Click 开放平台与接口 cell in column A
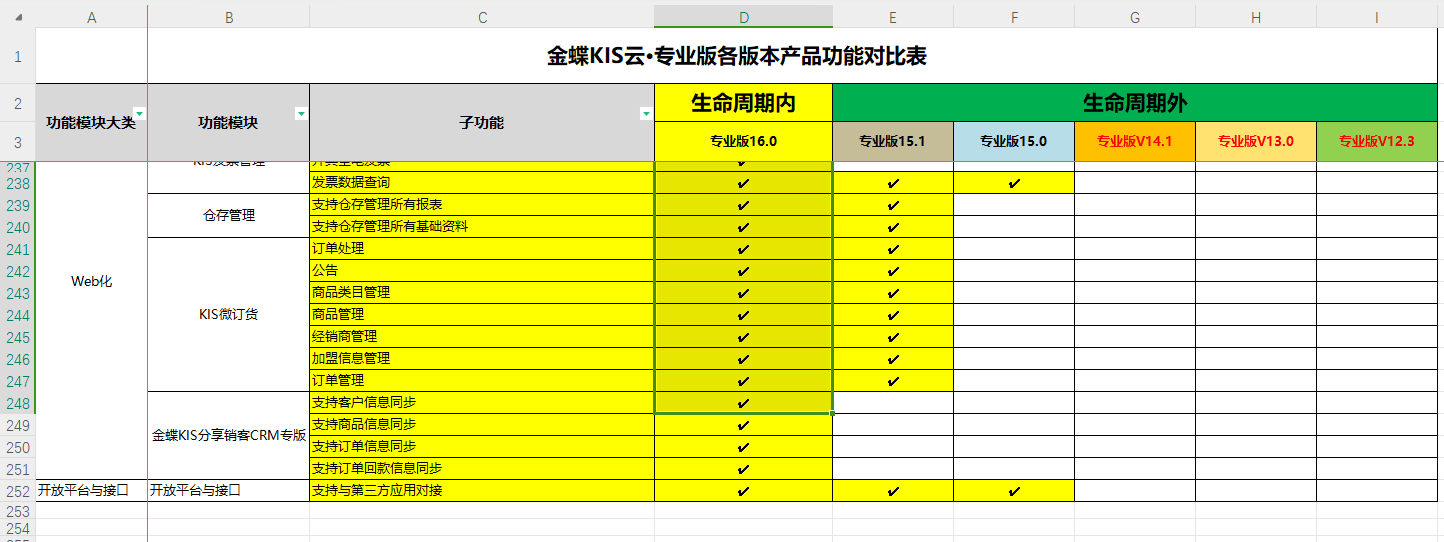This screenshot has height=542, width=1444. click(x=92, y=491)
